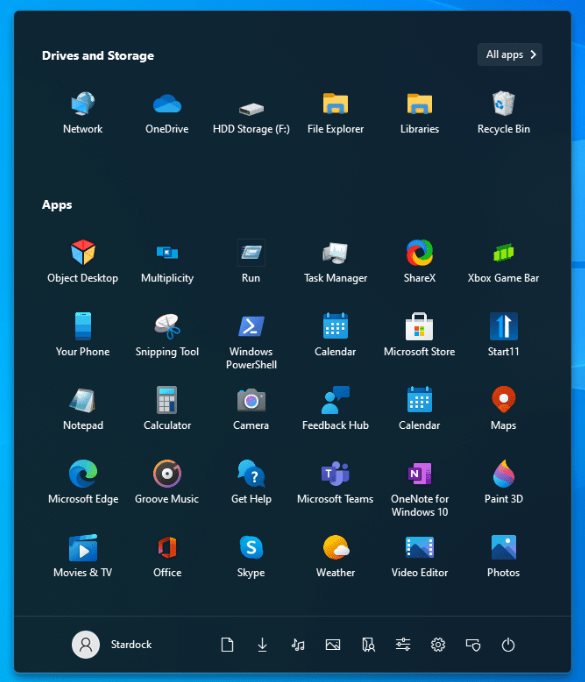Open Weather app
This screenshot has height=682, width=585.
(335, 555)
